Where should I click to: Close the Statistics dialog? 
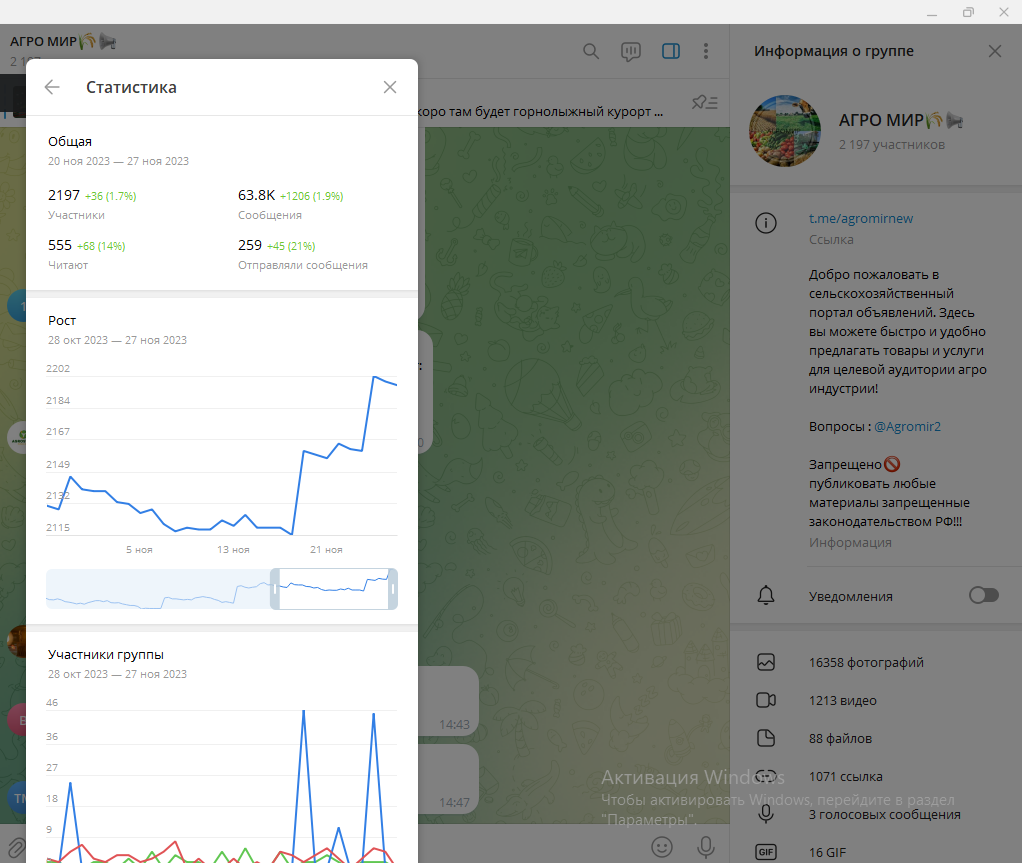390,87
